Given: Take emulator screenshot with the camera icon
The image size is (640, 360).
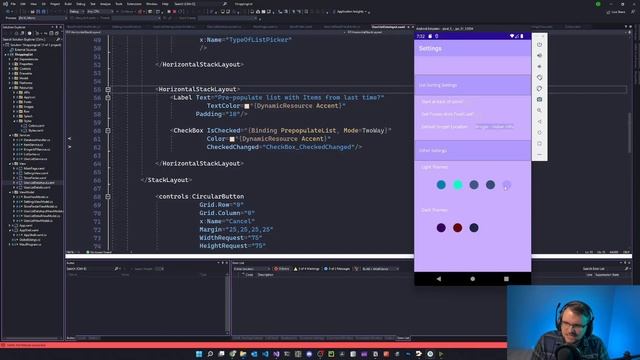Looking at the screenshot, I should click(539, 99).
